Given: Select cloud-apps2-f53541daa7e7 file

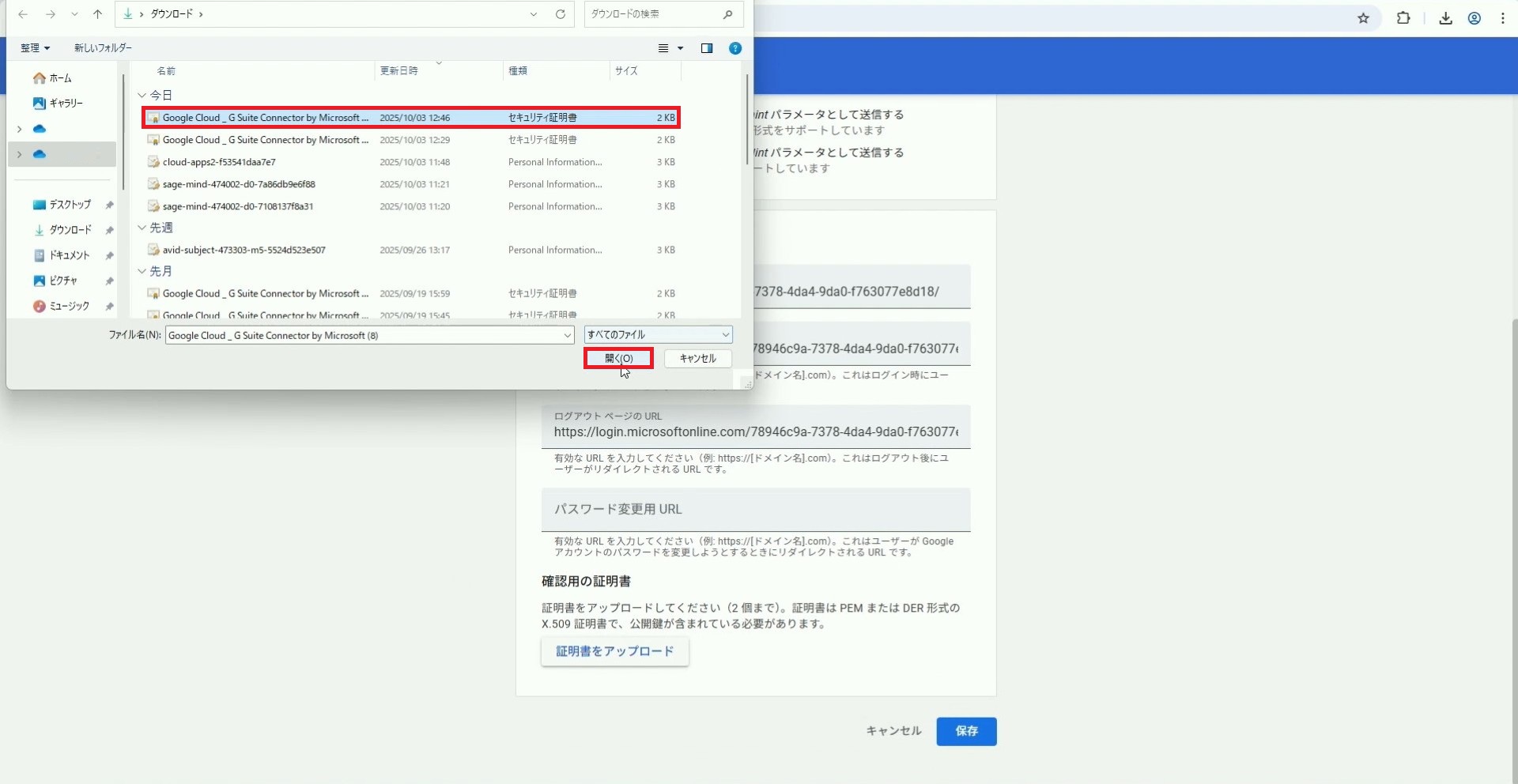Looking at the screenshot, I should pyautogui.click(x=219, y=162).
